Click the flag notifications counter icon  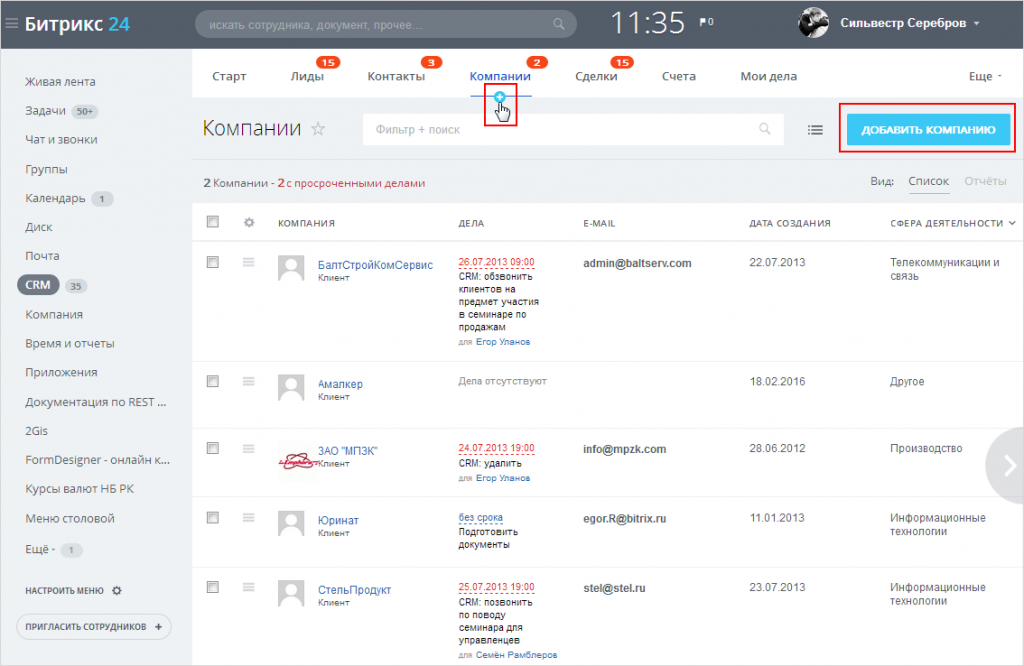[707, 22]
